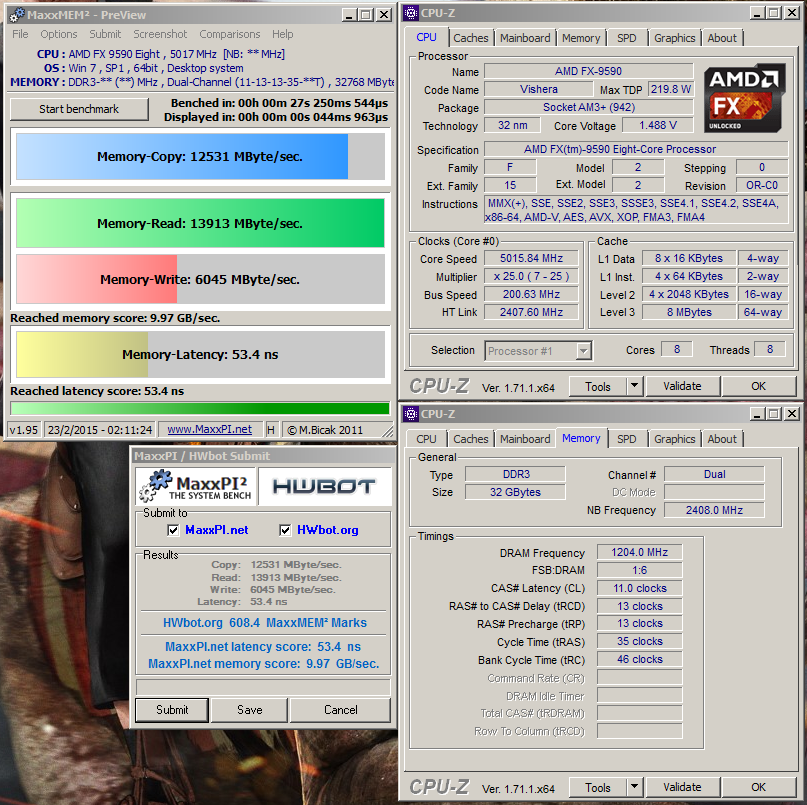The image size is (807, 805).
Task: Click OK button in top CPU-Z
Action: [758, 386]
